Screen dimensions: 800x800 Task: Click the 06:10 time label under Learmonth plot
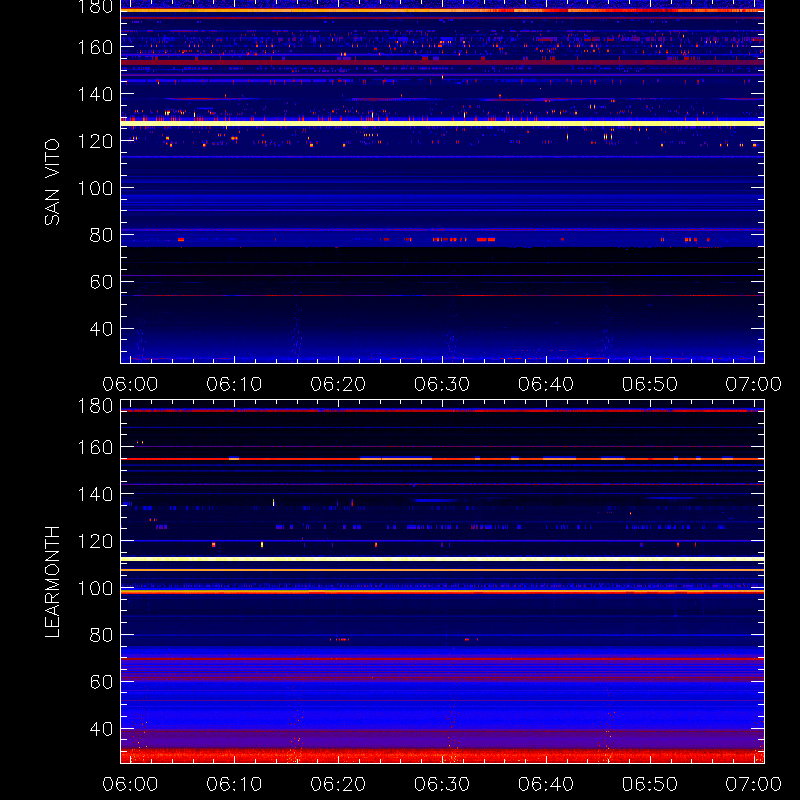click(234, 784)
